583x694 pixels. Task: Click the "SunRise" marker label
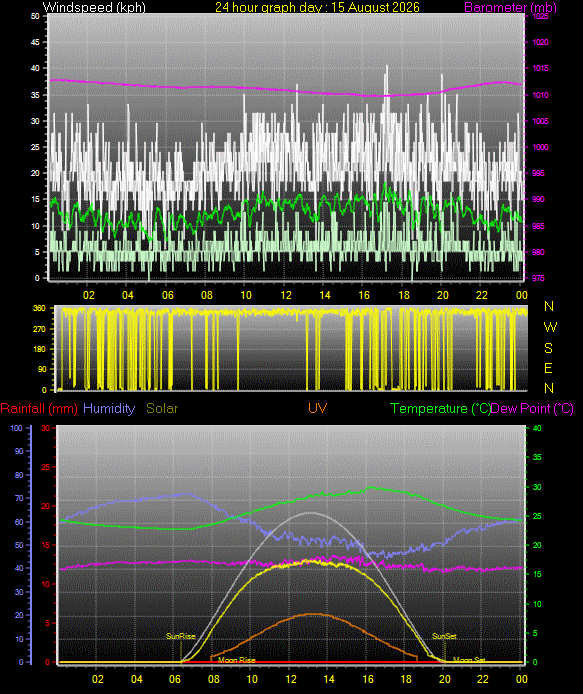[x=181, y=636]
